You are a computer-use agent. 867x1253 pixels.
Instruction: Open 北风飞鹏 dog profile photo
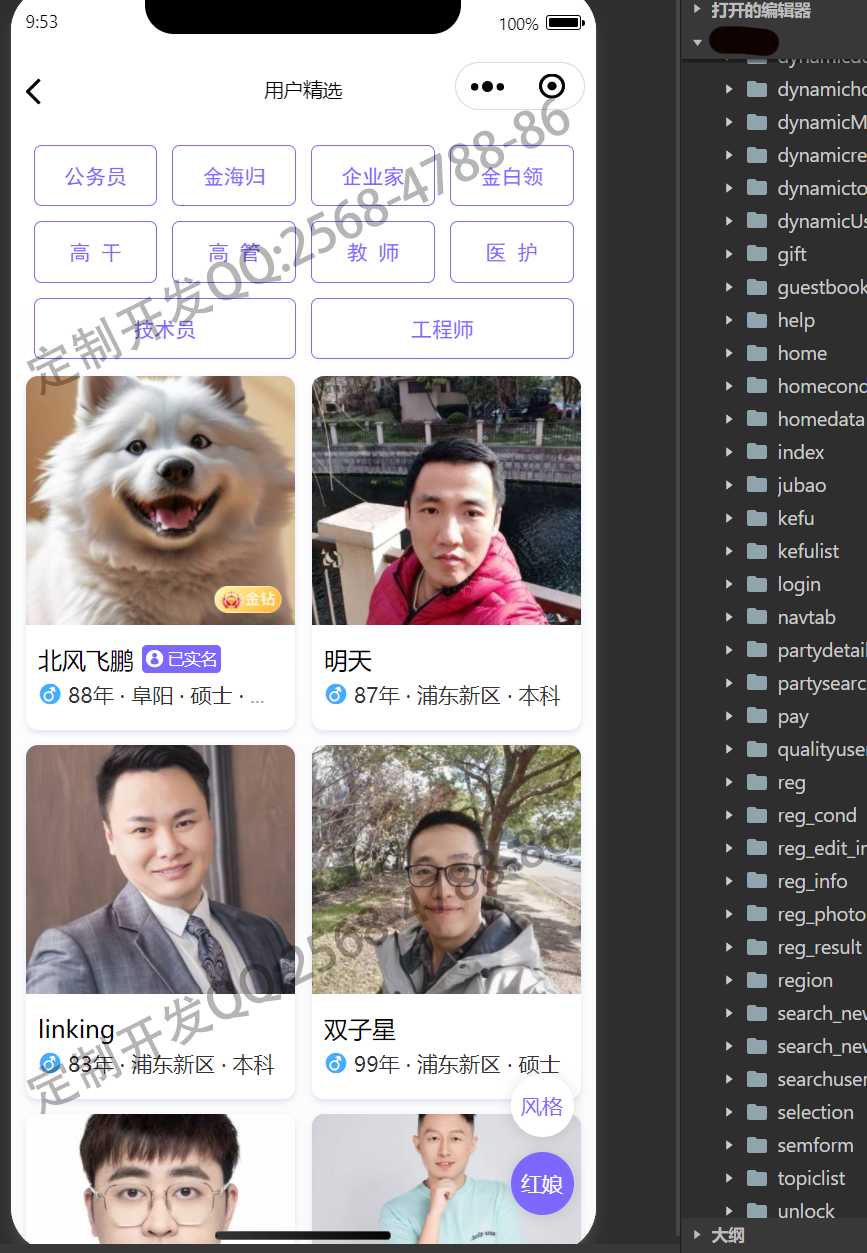pos(160,500)
